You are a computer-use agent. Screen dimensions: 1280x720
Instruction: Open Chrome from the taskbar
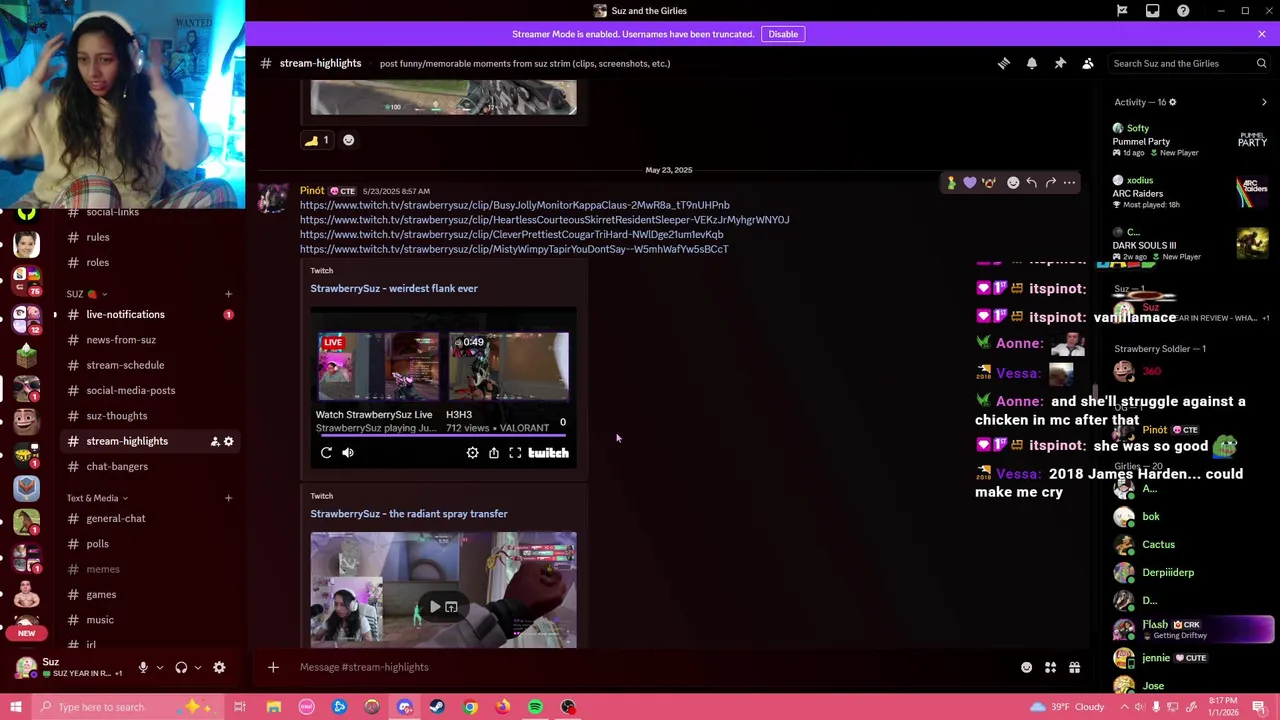click(x=470, y=707)
